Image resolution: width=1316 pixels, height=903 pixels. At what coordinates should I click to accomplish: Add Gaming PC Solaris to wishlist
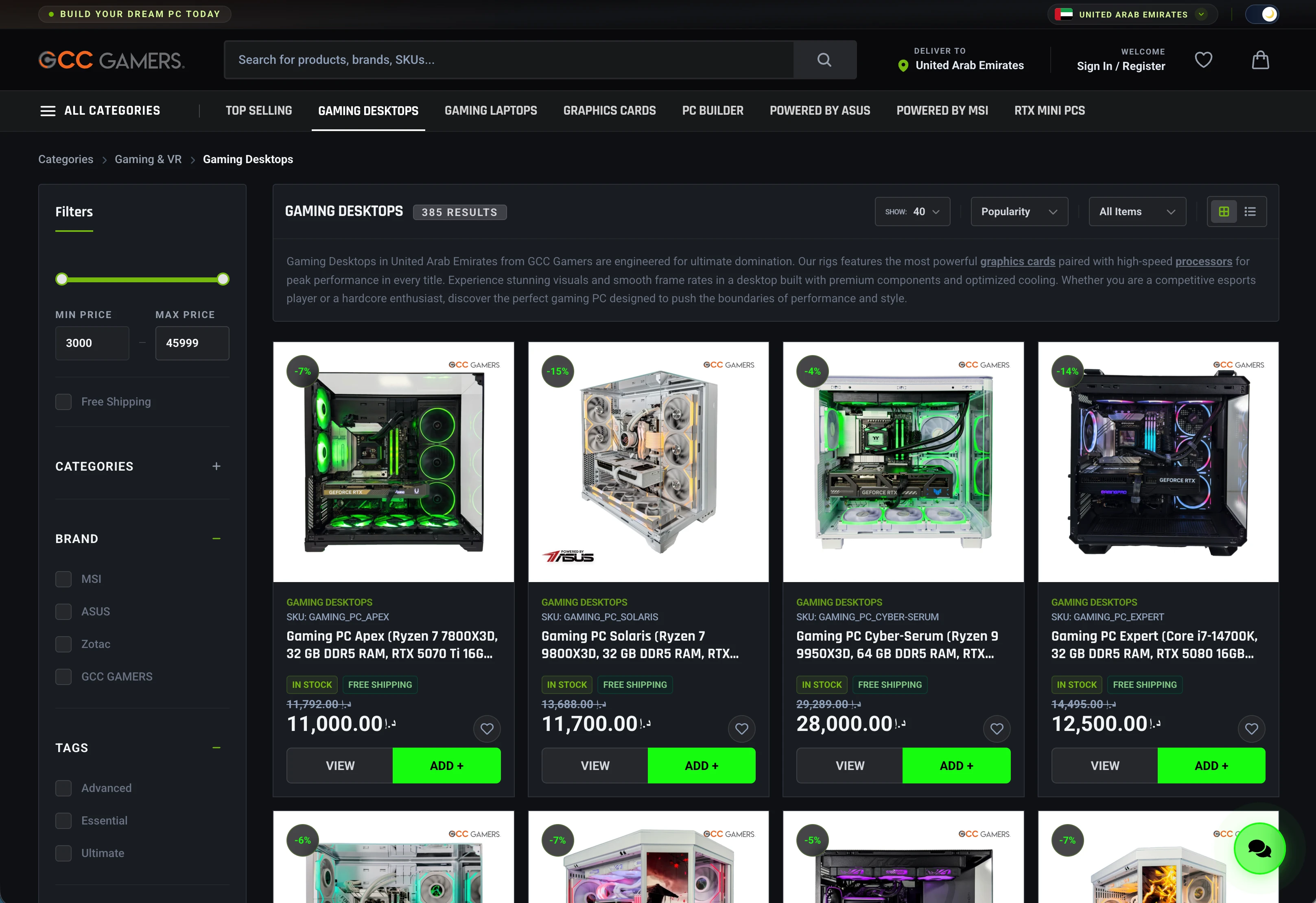coord(742,729)
